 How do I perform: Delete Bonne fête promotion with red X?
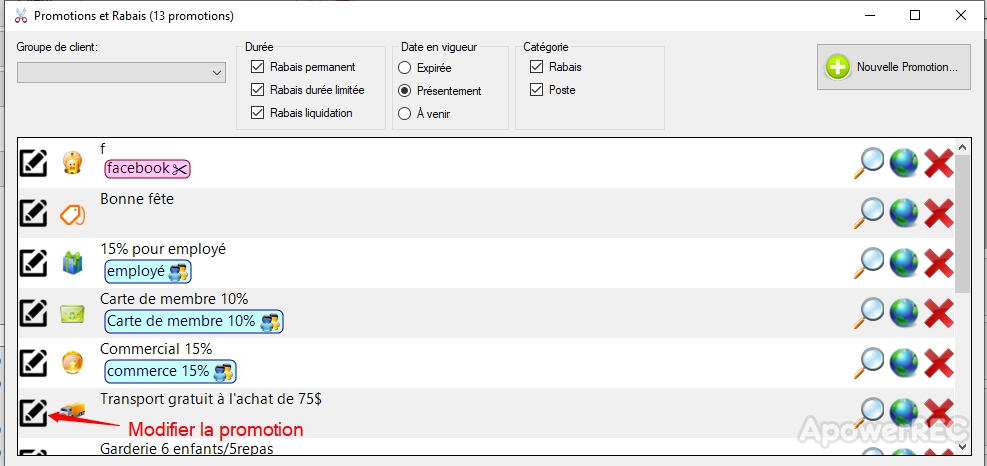coord(938,213)
